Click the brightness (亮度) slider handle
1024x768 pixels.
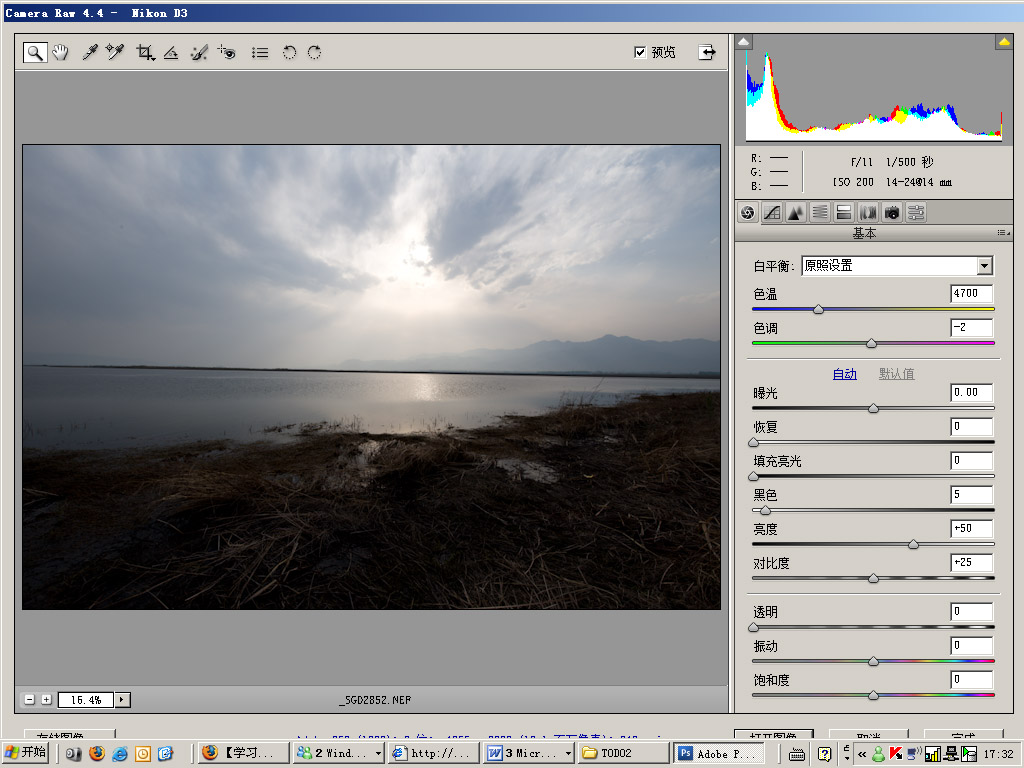pos(914,545)
